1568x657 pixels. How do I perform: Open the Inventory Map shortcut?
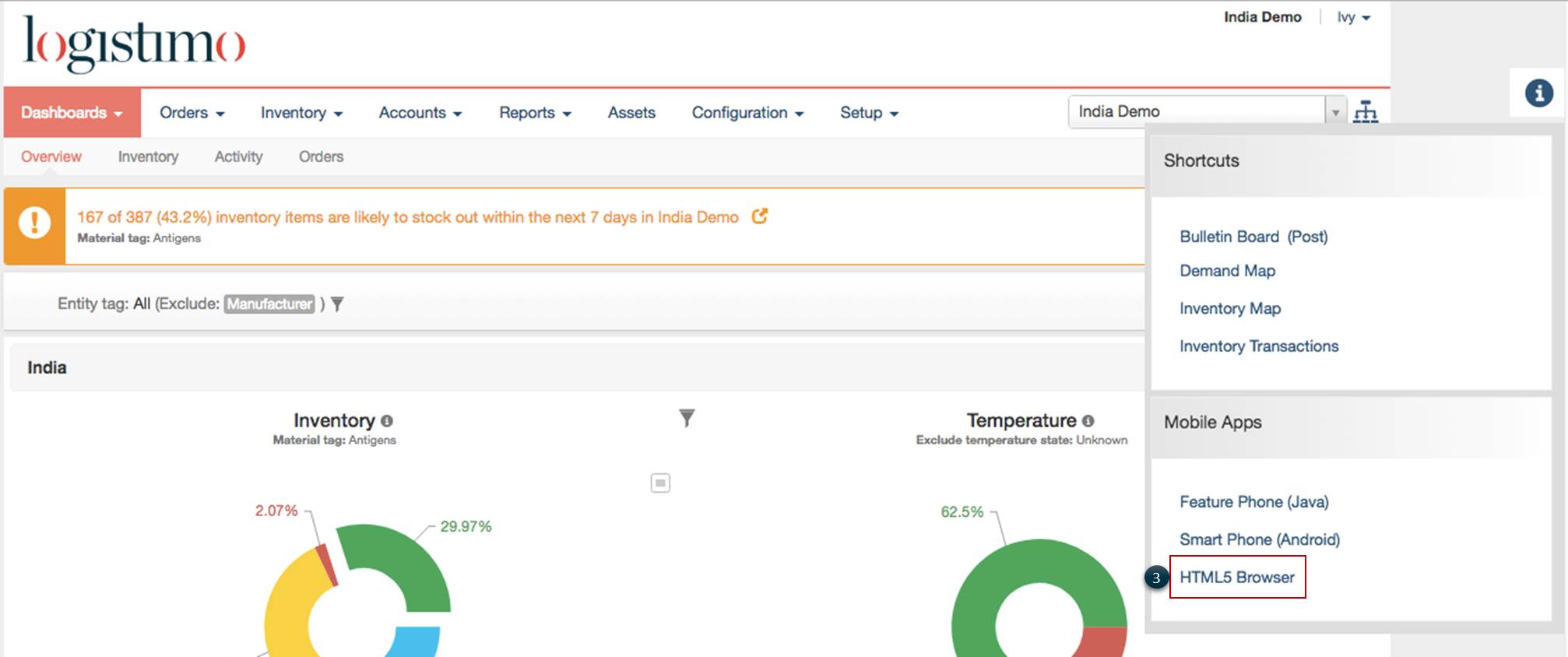coord(1230,309)
